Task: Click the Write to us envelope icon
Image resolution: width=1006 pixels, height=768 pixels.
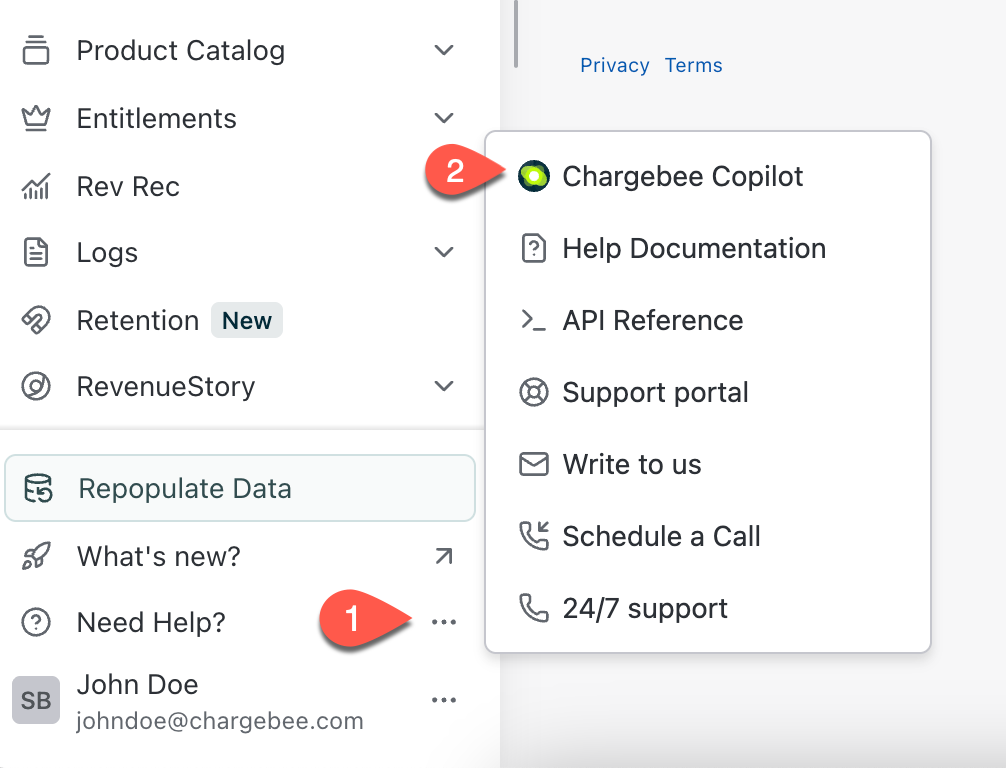Action: (x=535, y=464)
